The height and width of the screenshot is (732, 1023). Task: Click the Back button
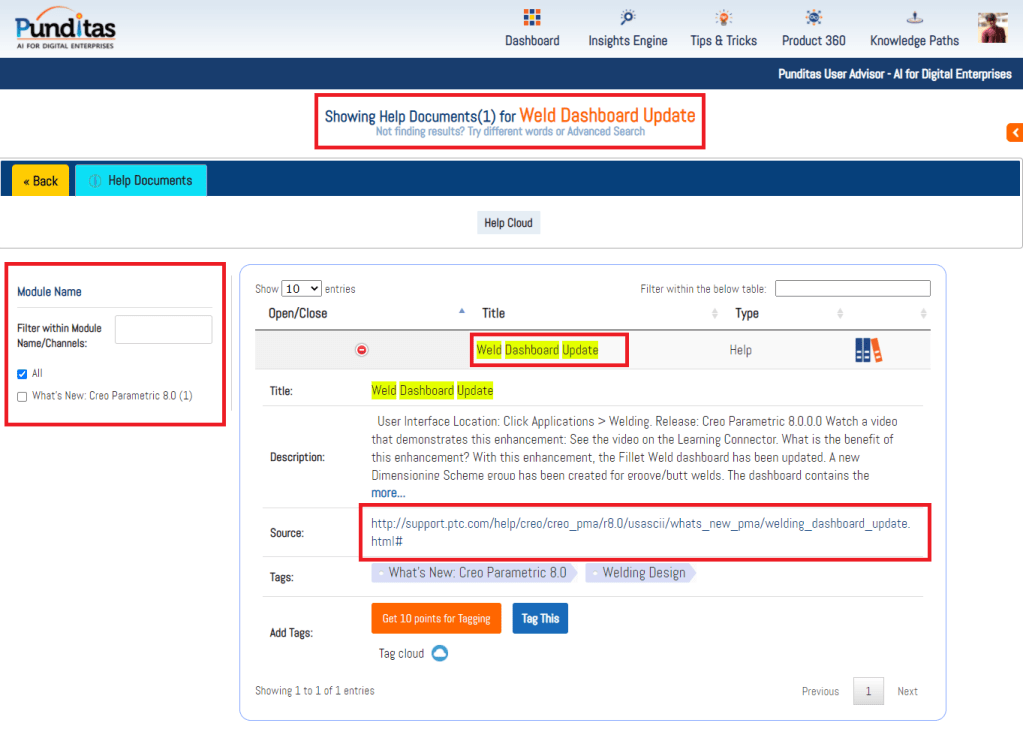pos(41,181)
